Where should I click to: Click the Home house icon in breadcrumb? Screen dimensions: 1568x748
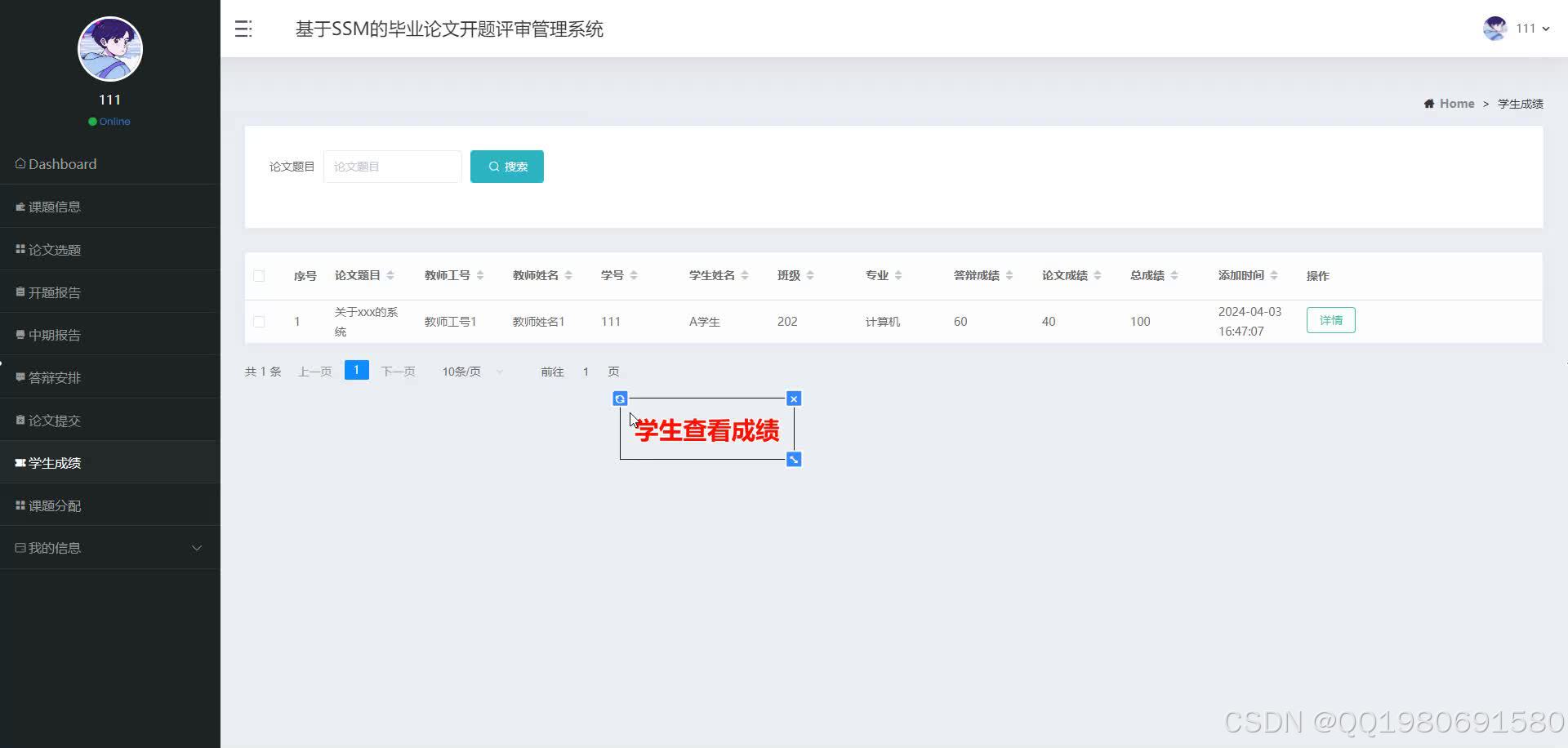click(x=1429, y=103)
